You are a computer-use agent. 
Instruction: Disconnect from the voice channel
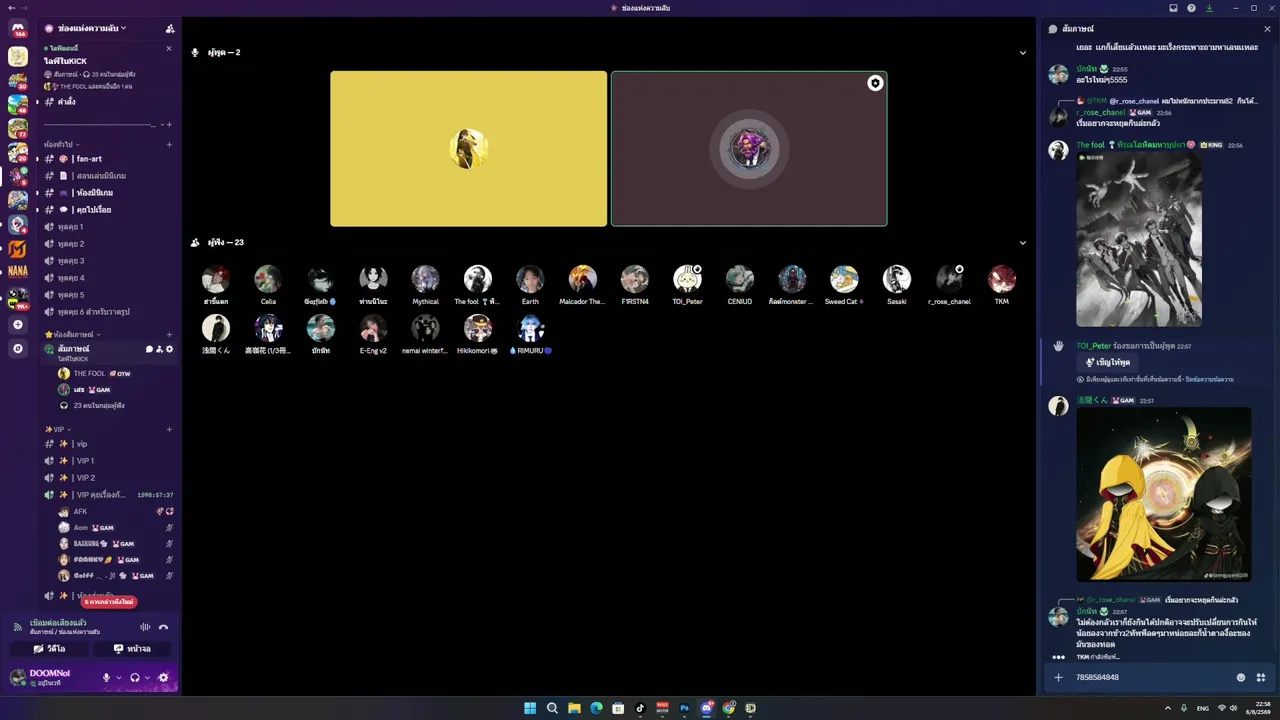pyautogui.click(x=164, y=627)
